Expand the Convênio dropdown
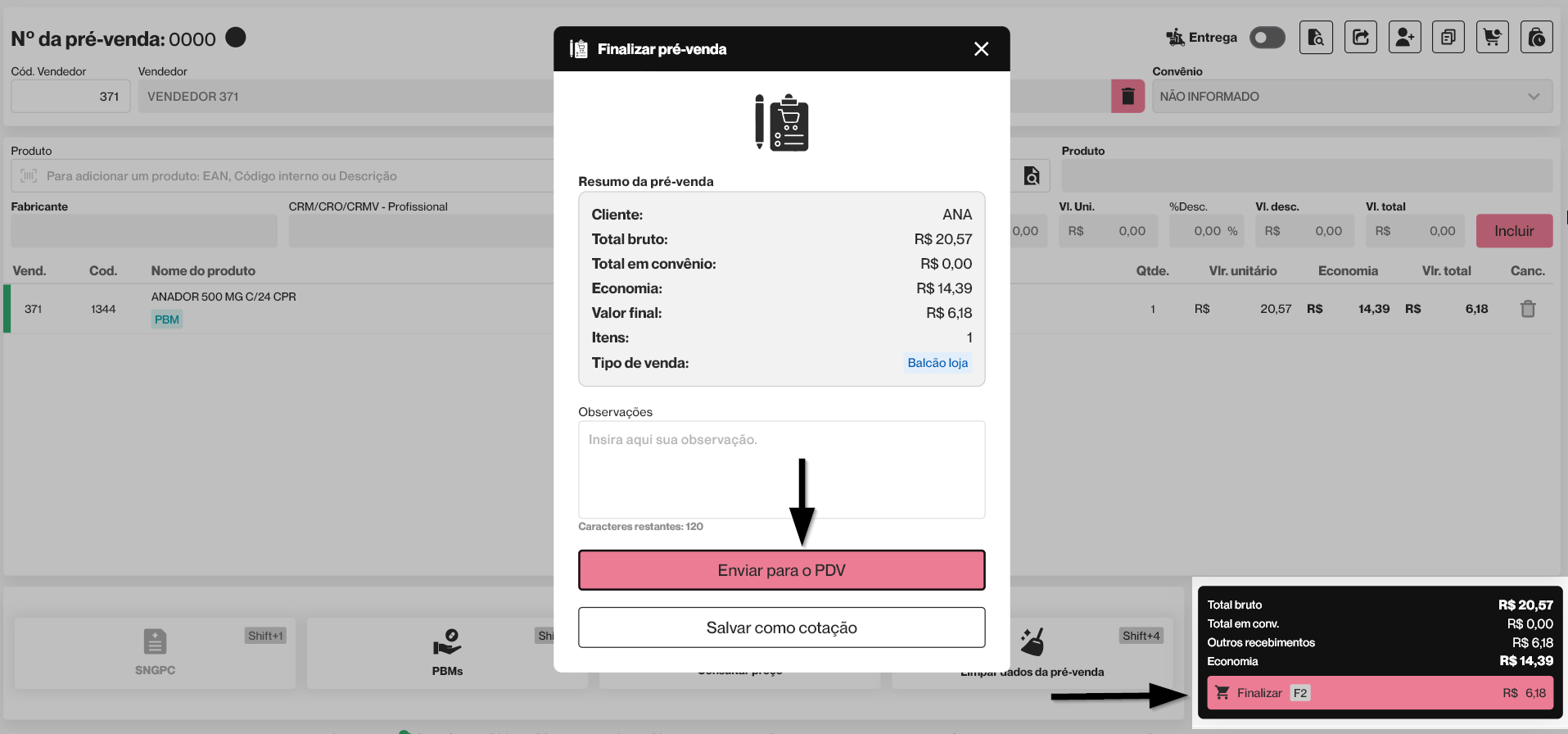This screenshot has height=734, width=1568. pos(1352,97)
